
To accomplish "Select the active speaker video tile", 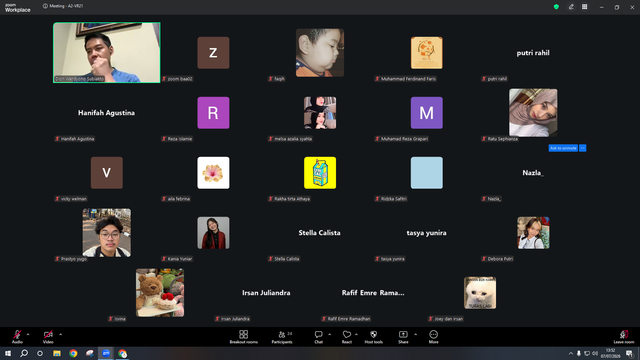I will point(107,53).
